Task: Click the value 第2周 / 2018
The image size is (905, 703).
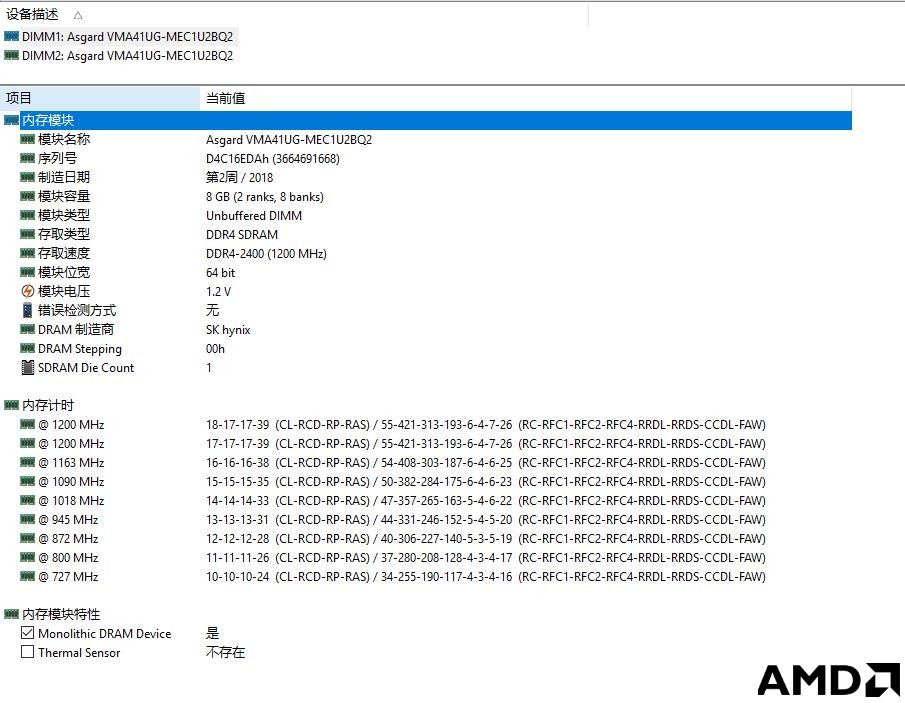Action: tap(240, 177)
